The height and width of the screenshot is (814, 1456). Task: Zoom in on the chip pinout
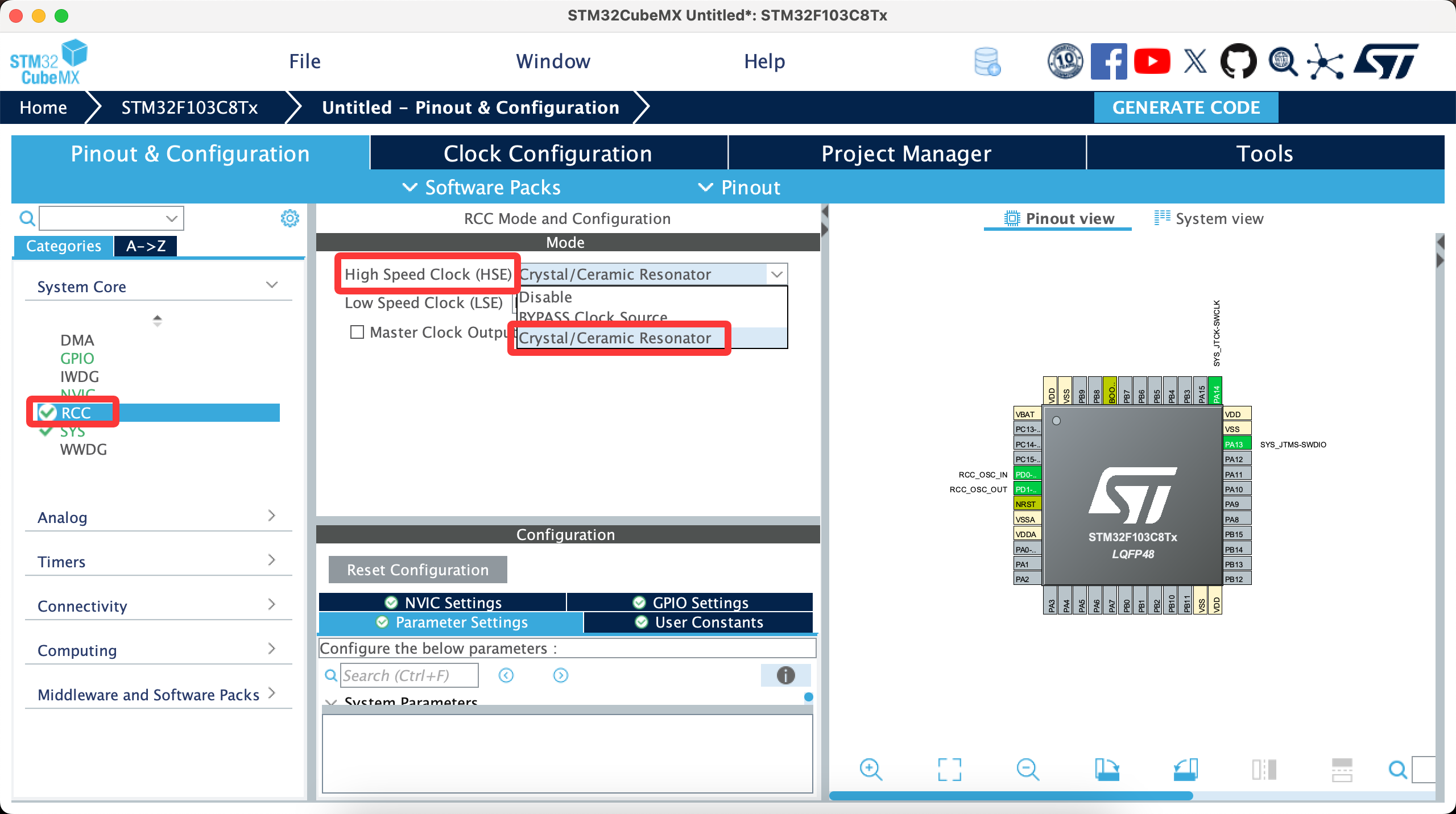tap(871, 770)
